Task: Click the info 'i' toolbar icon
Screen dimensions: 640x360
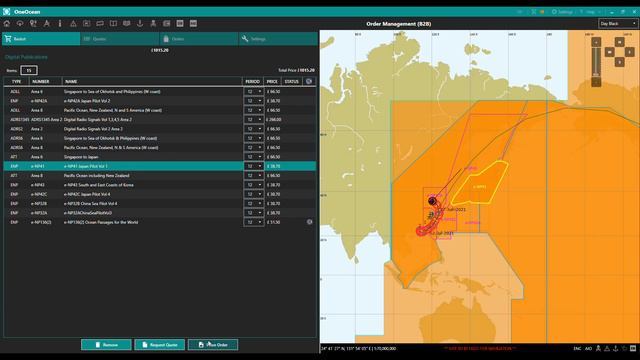Action: click(x=60, y=24)
